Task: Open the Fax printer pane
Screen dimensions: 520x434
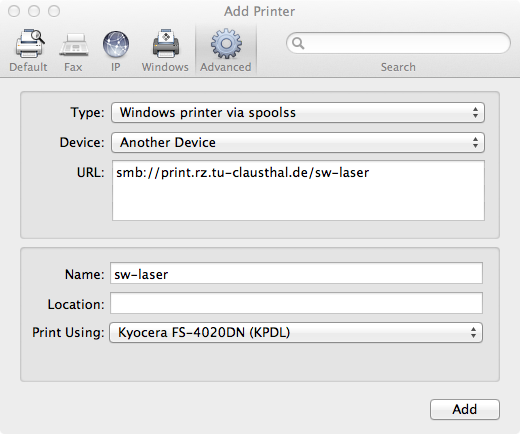Action: 74,44
